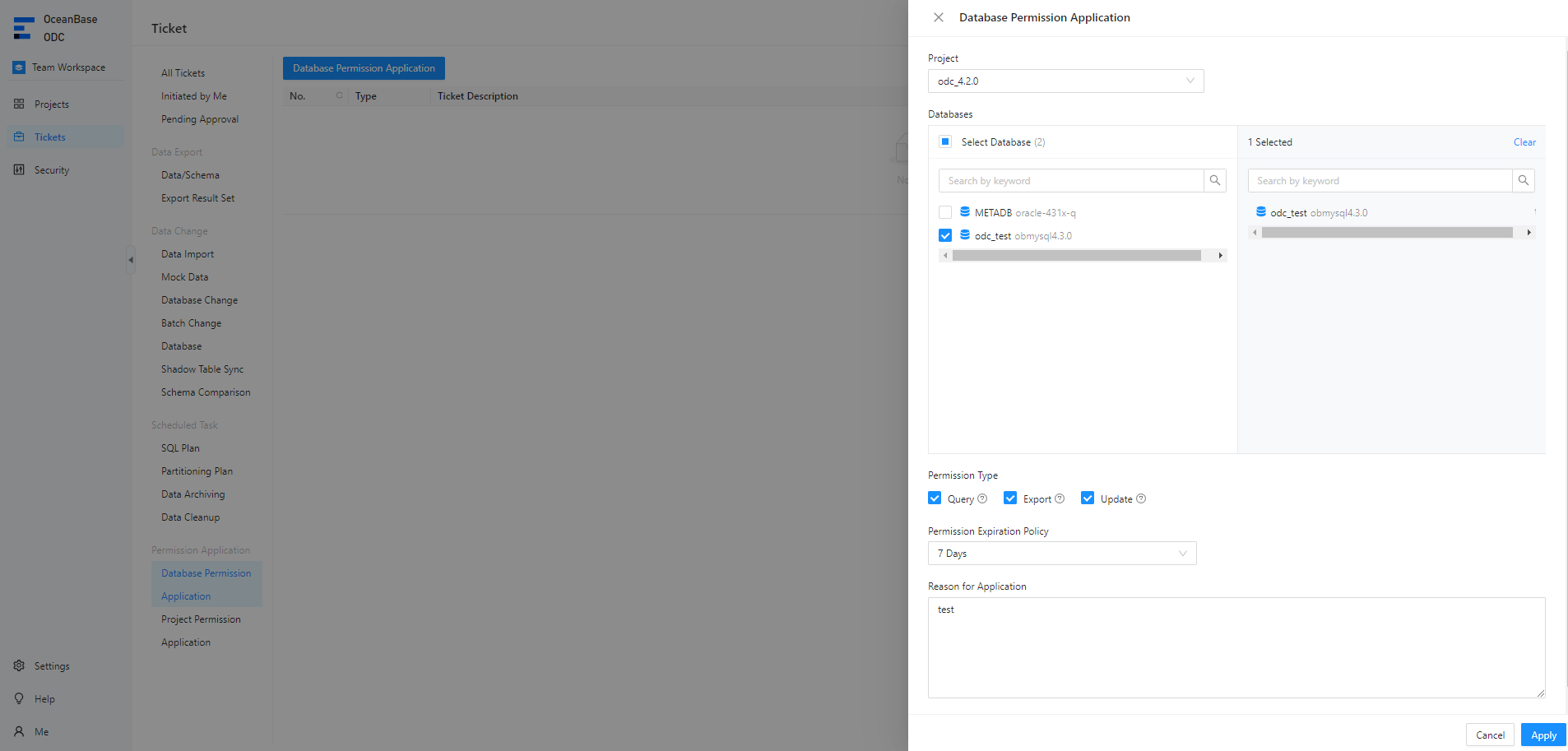Open Pending Approval tickets menu item
The image size is (1568, 751).
(x=200, y=119)
